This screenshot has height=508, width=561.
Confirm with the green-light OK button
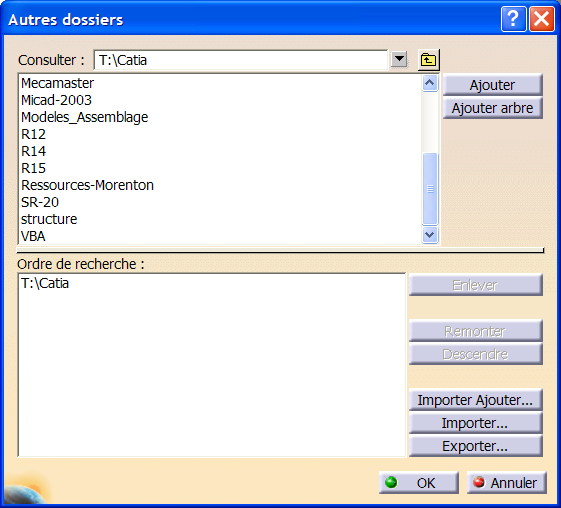pyautogui.click(x=419, y=483)
